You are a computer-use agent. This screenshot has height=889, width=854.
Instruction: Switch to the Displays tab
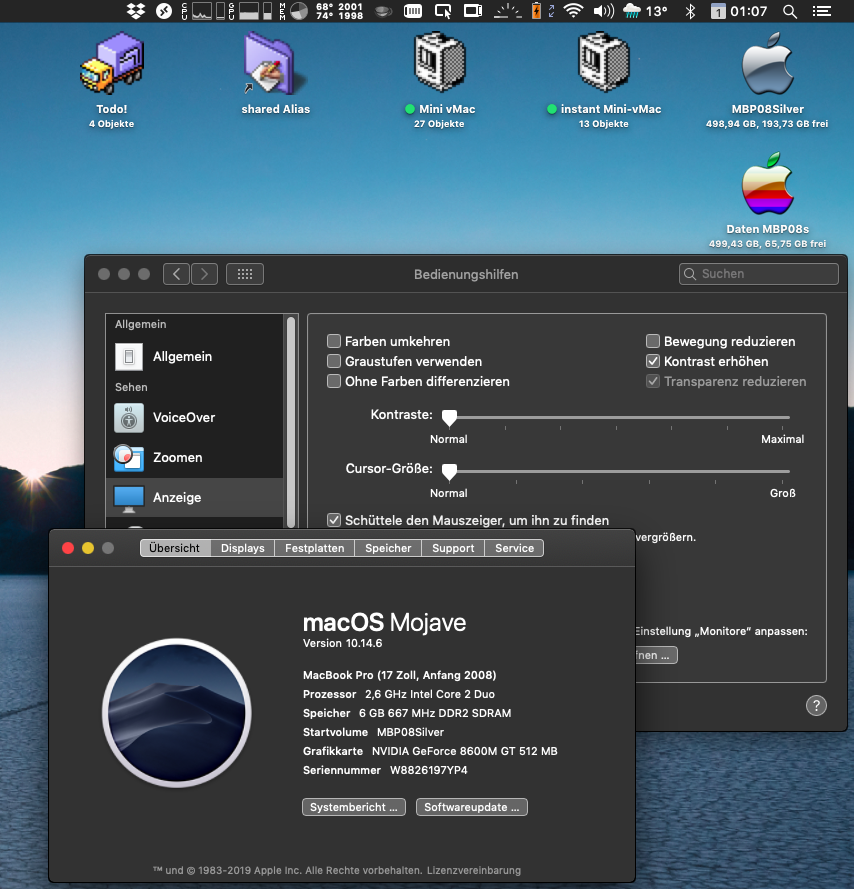coord(243,548)
